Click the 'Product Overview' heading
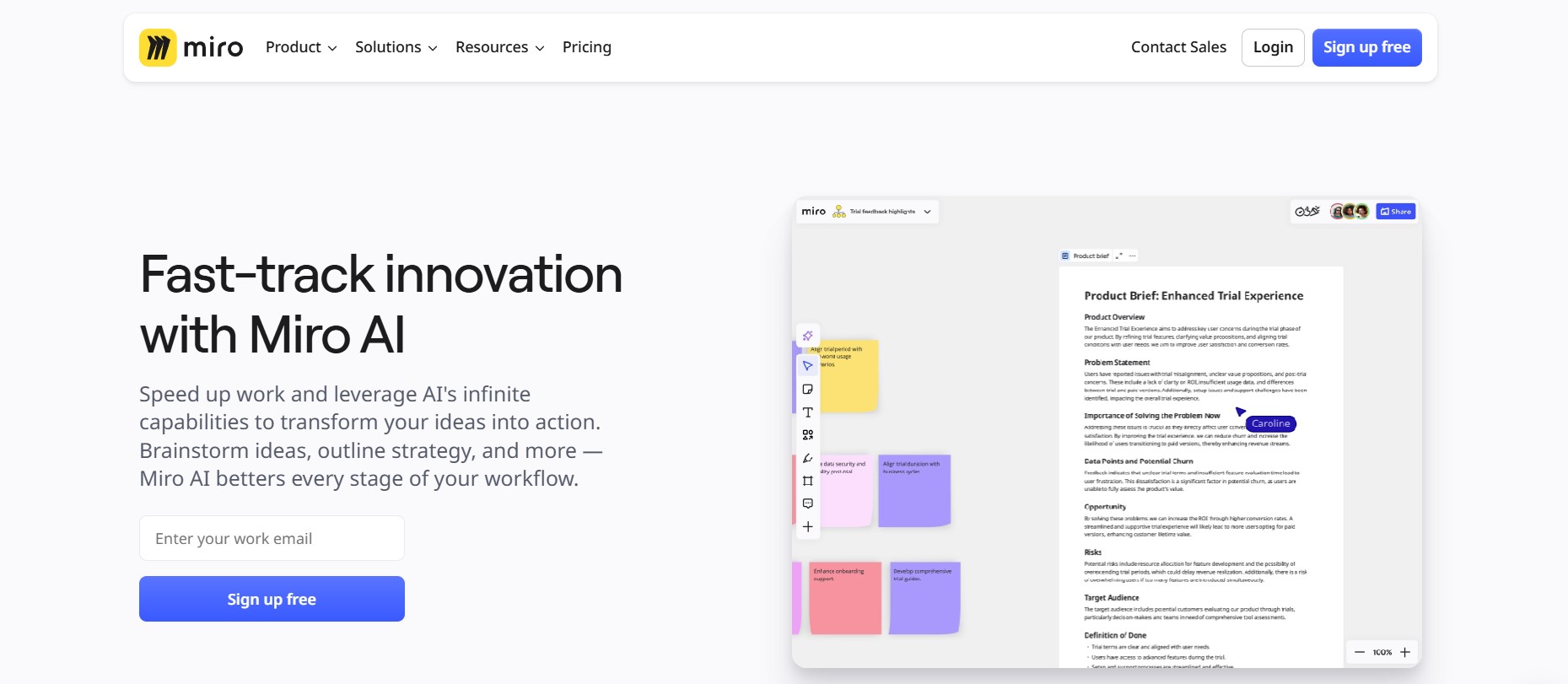1568x684 pixels. point(1114,317)
